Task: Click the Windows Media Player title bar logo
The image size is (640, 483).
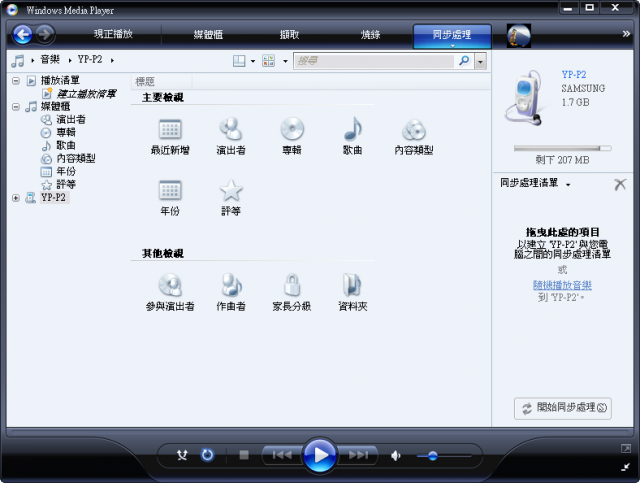Action: pyautogui.click(x=12, y=10)
